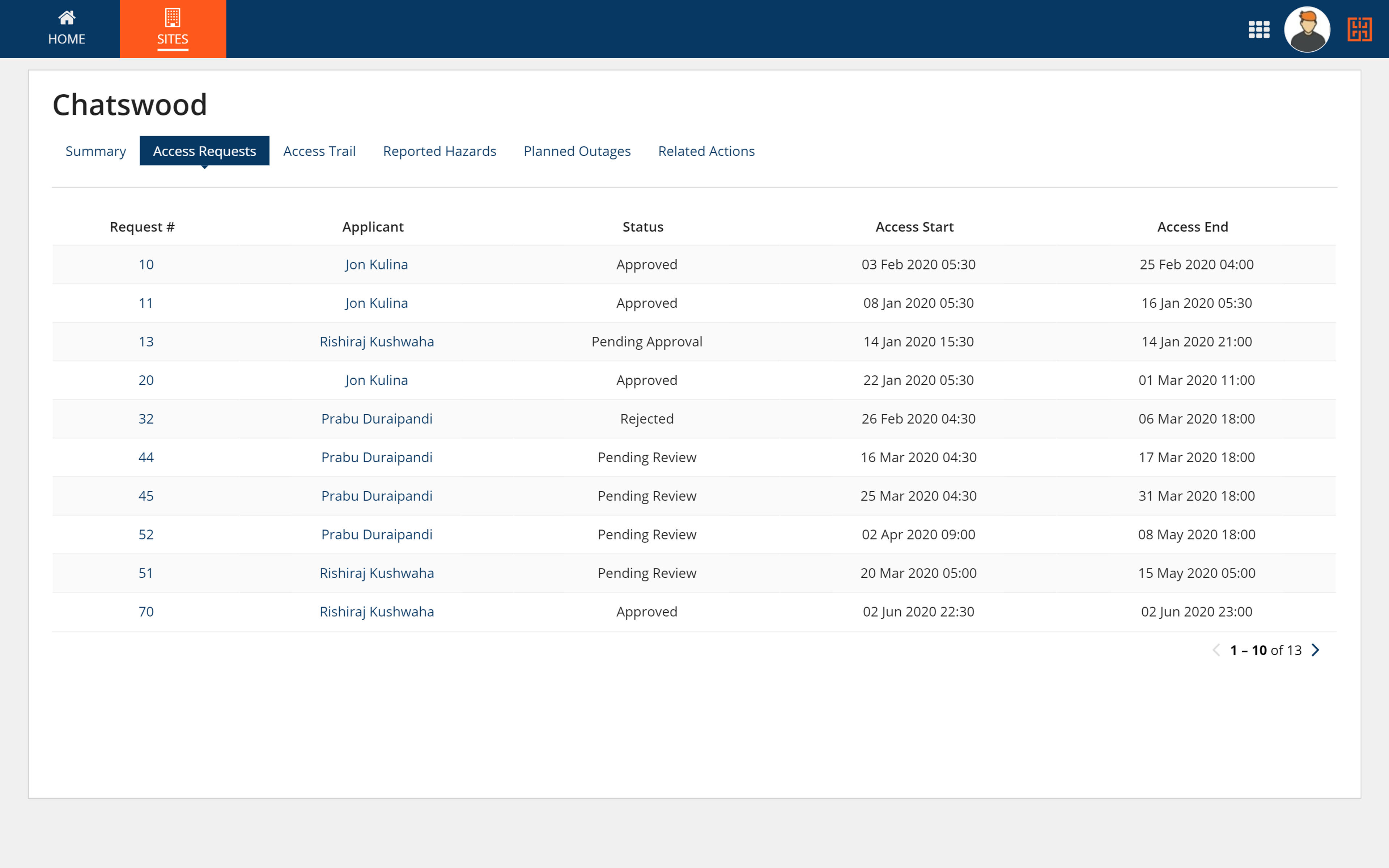
Task: Switch to the Summary tab
Action: (96, 151)
